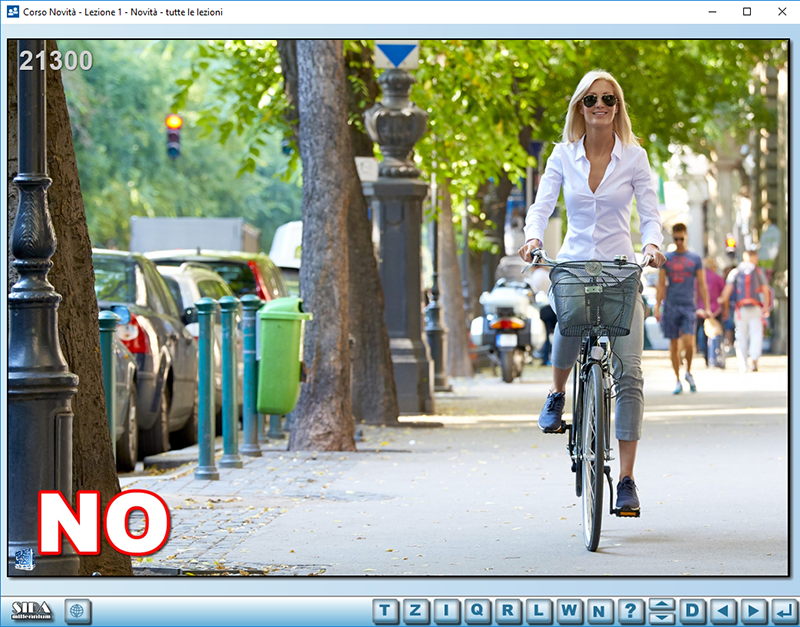Viewport: 800px width, 627px height.
Task: Open help with the question mark button
Action: [631, 611]
